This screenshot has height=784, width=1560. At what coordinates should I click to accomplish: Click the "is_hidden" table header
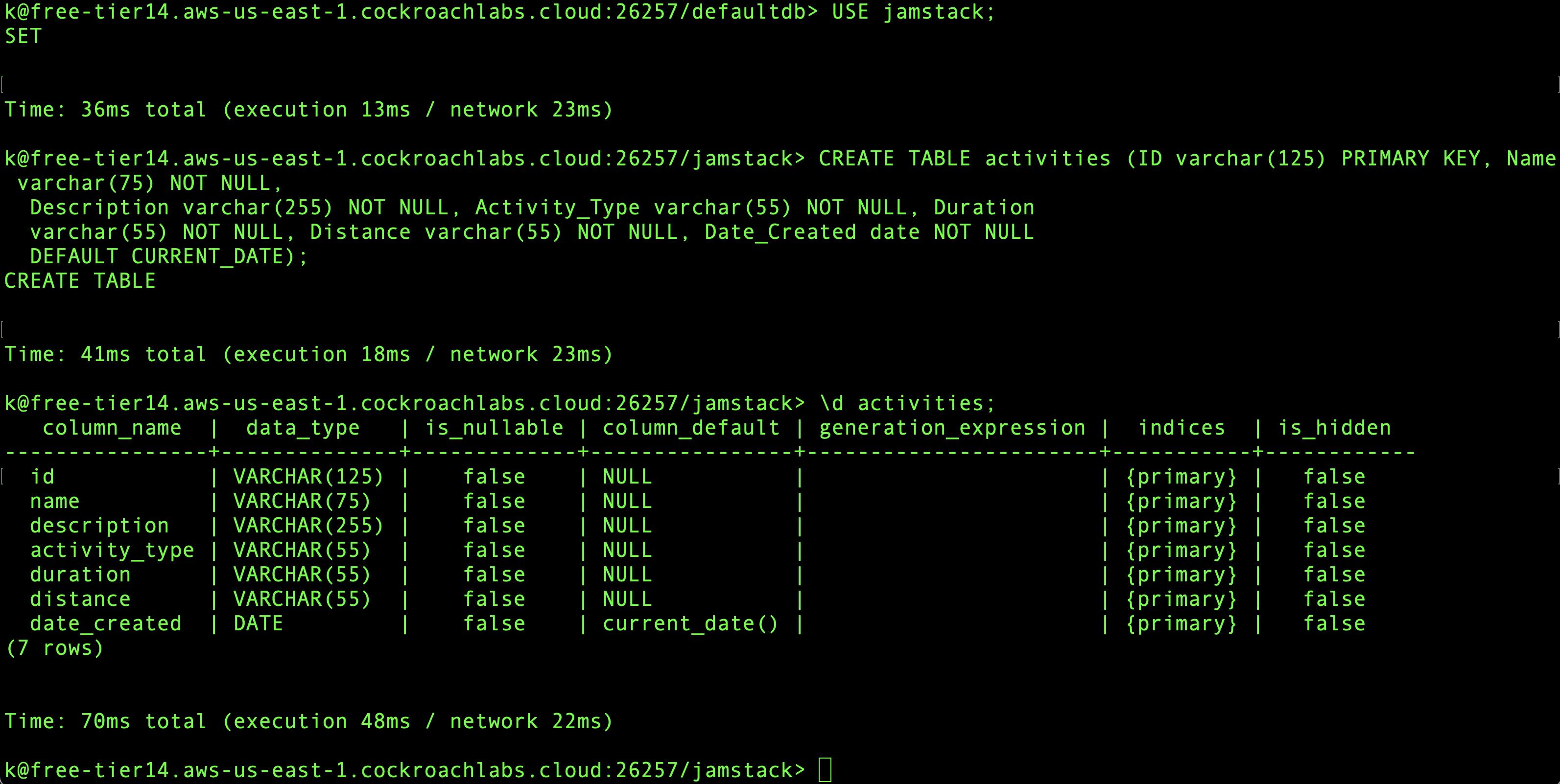(1334, 428)
